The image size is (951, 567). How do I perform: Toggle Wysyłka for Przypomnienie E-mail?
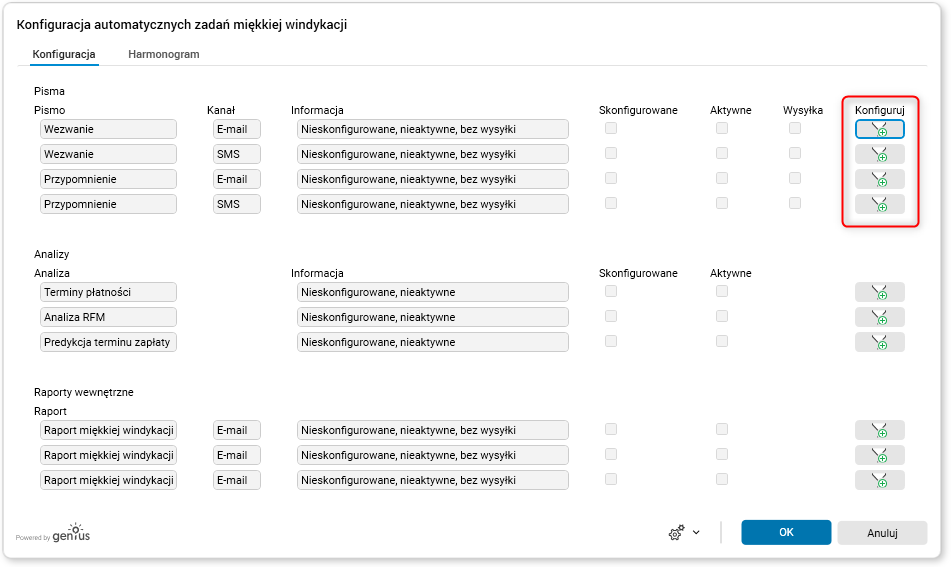[795, 178]
